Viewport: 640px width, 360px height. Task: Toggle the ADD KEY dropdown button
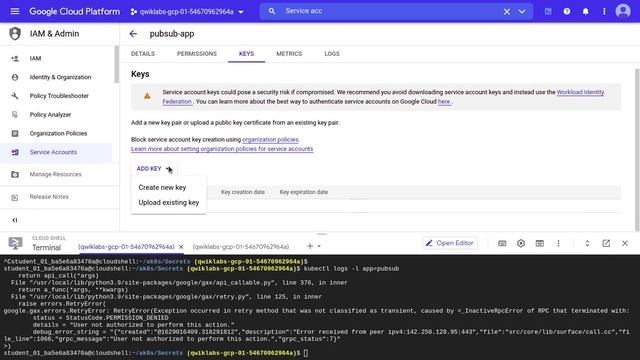(x=154, y=169)
